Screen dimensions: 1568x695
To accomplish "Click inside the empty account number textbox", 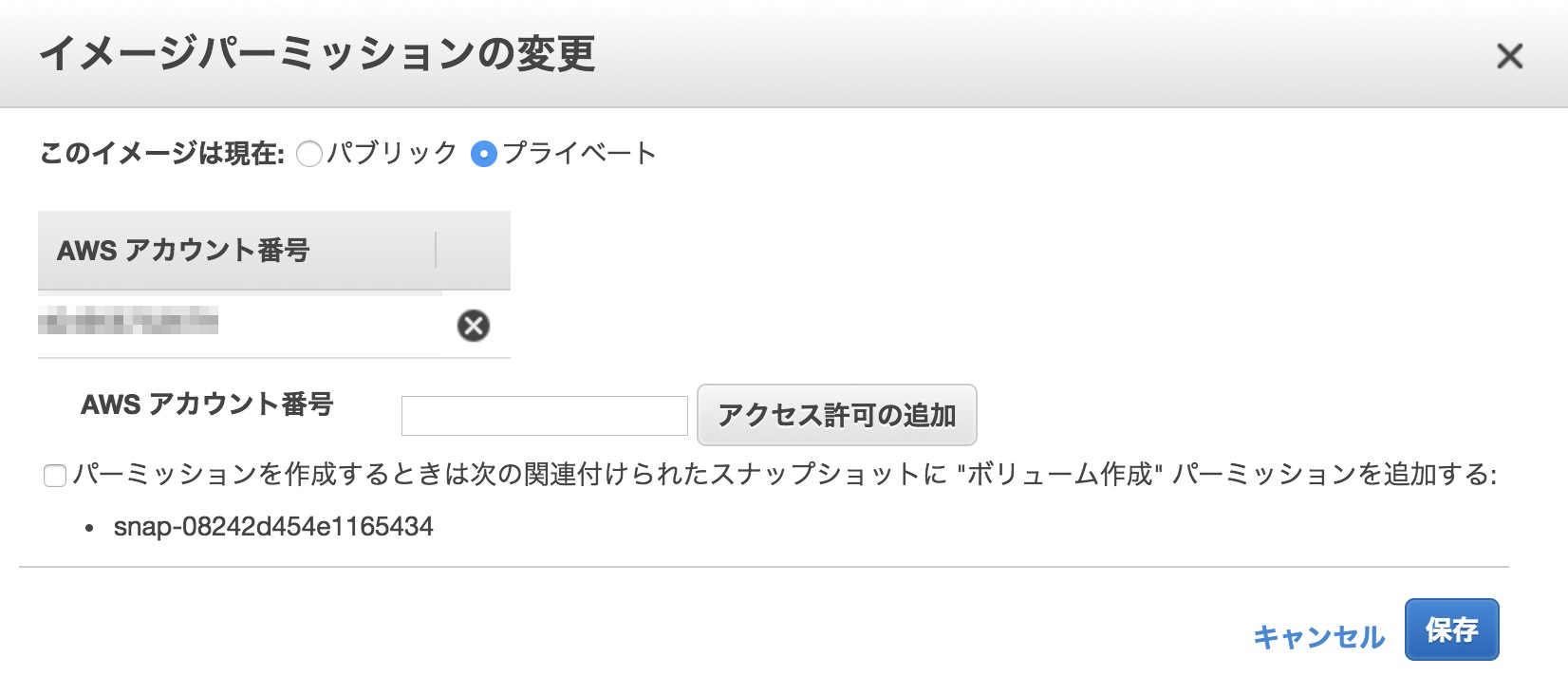I will coord(543,415).
